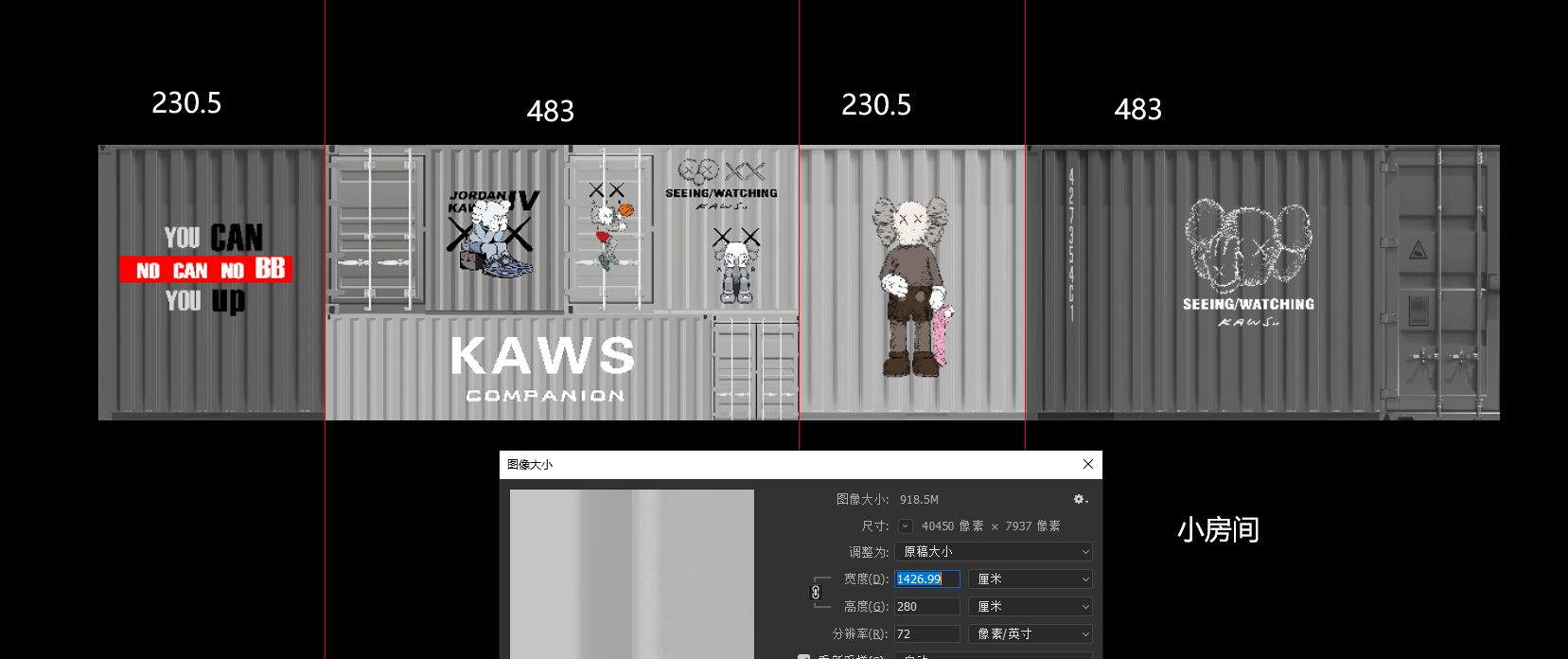This screenshot has height=659, width=1568.
Task: Click the brown Companion figure holding a pink toy
Action: coord(912,287)
